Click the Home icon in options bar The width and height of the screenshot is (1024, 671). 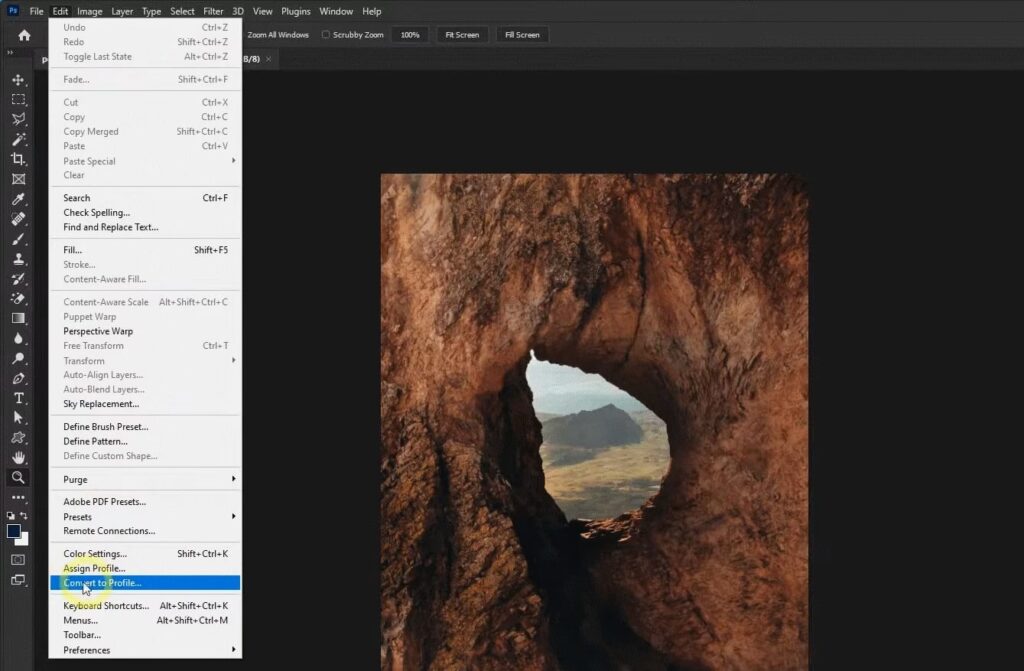click(24, 35)
